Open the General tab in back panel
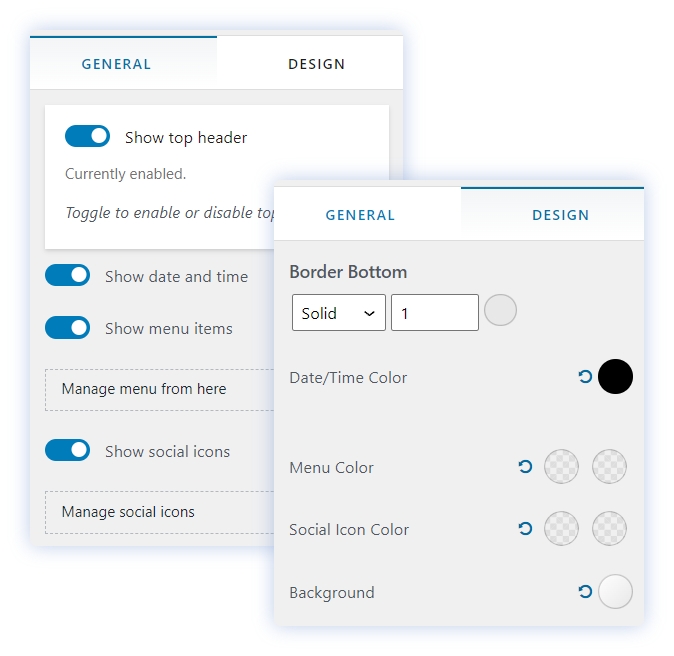Screen dimensions: 674x656 tap(116, 64)
